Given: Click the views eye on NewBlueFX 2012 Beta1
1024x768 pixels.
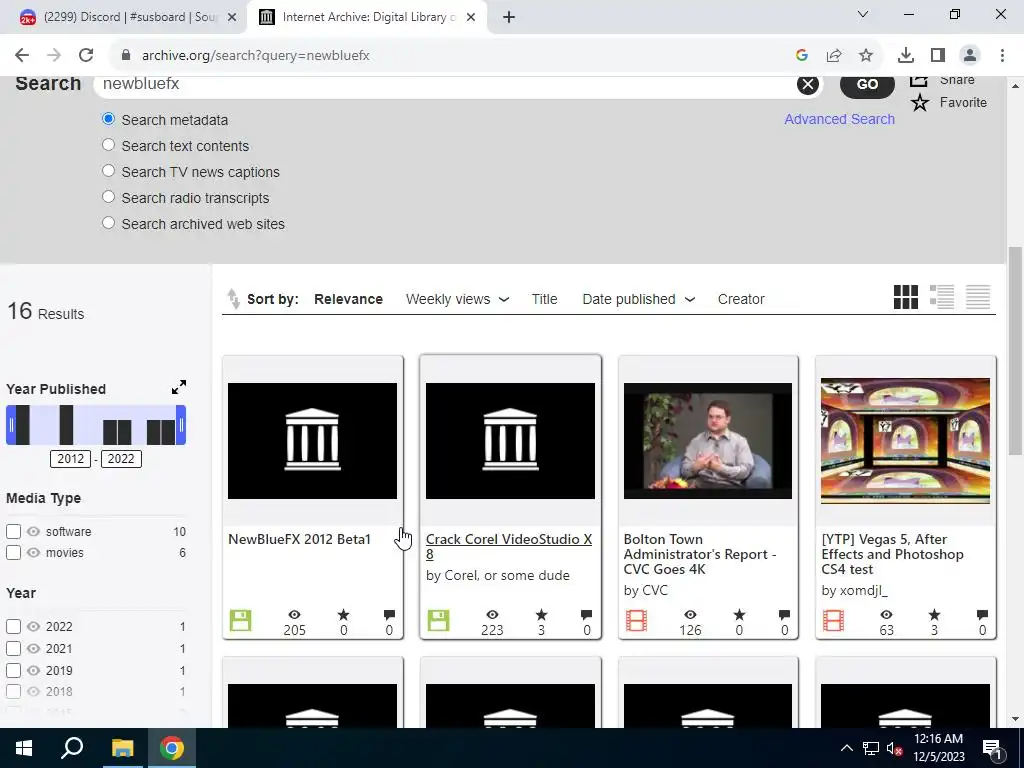Looking at the screenshot, I should (295, 615).
